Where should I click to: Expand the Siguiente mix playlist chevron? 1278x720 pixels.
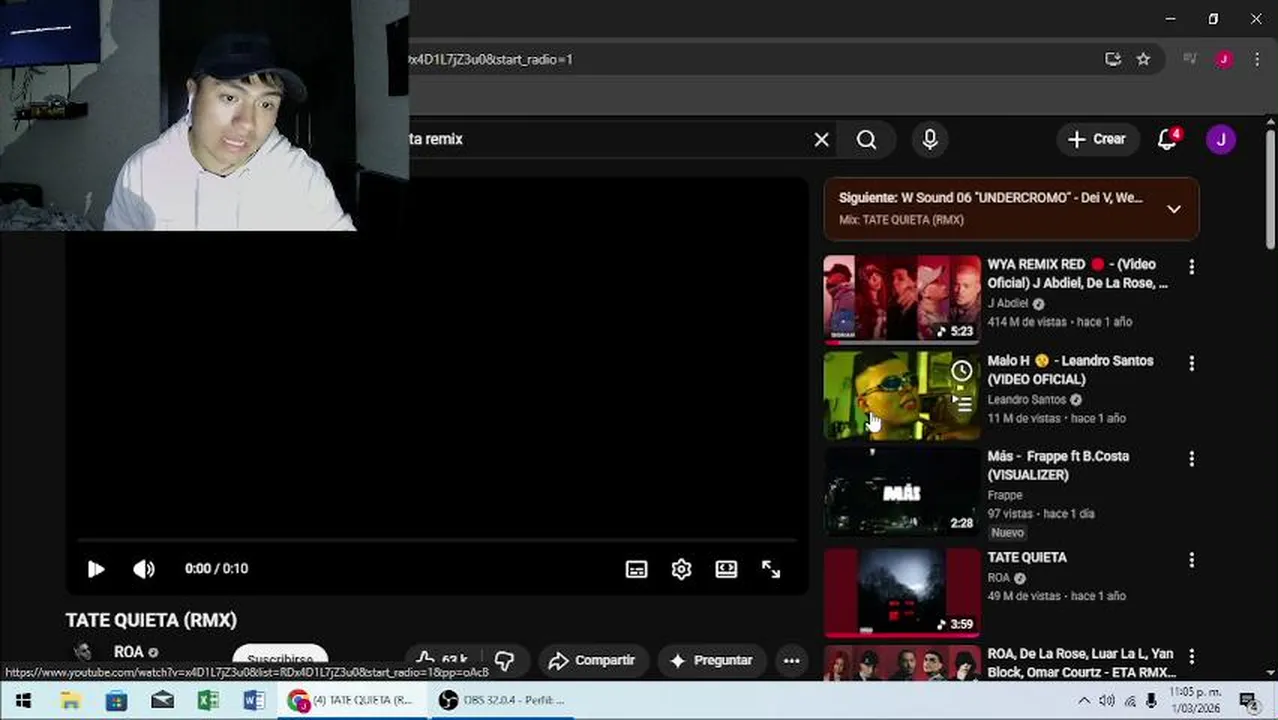1174,209
